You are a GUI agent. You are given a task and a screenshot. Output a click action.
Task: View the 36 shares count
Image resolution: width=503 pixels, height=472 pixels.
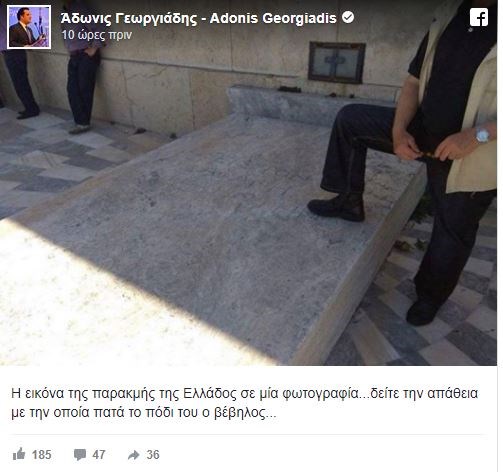(x=153, y=455)
